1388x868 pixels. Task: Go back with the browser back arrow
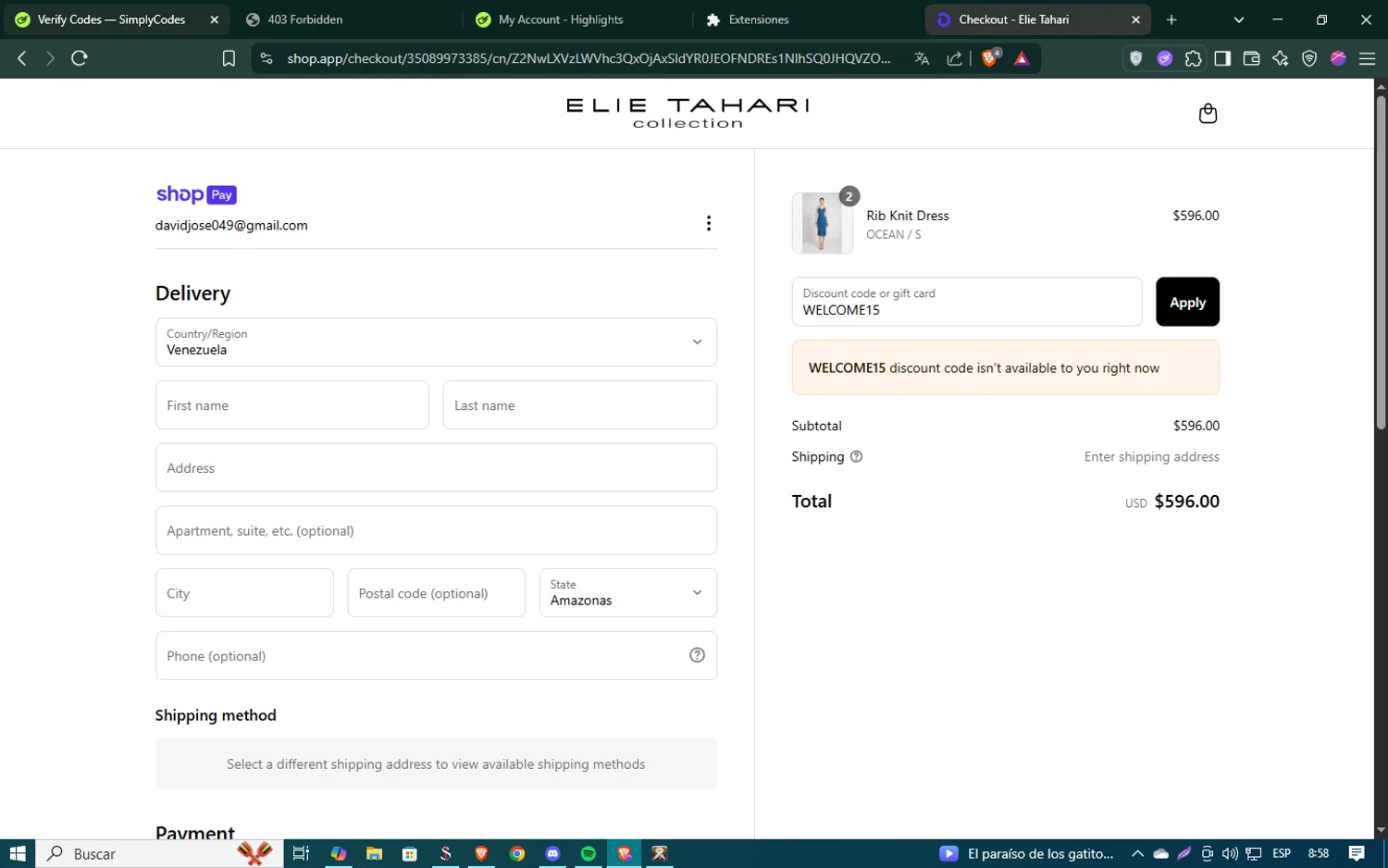click(x=22, y=58)
